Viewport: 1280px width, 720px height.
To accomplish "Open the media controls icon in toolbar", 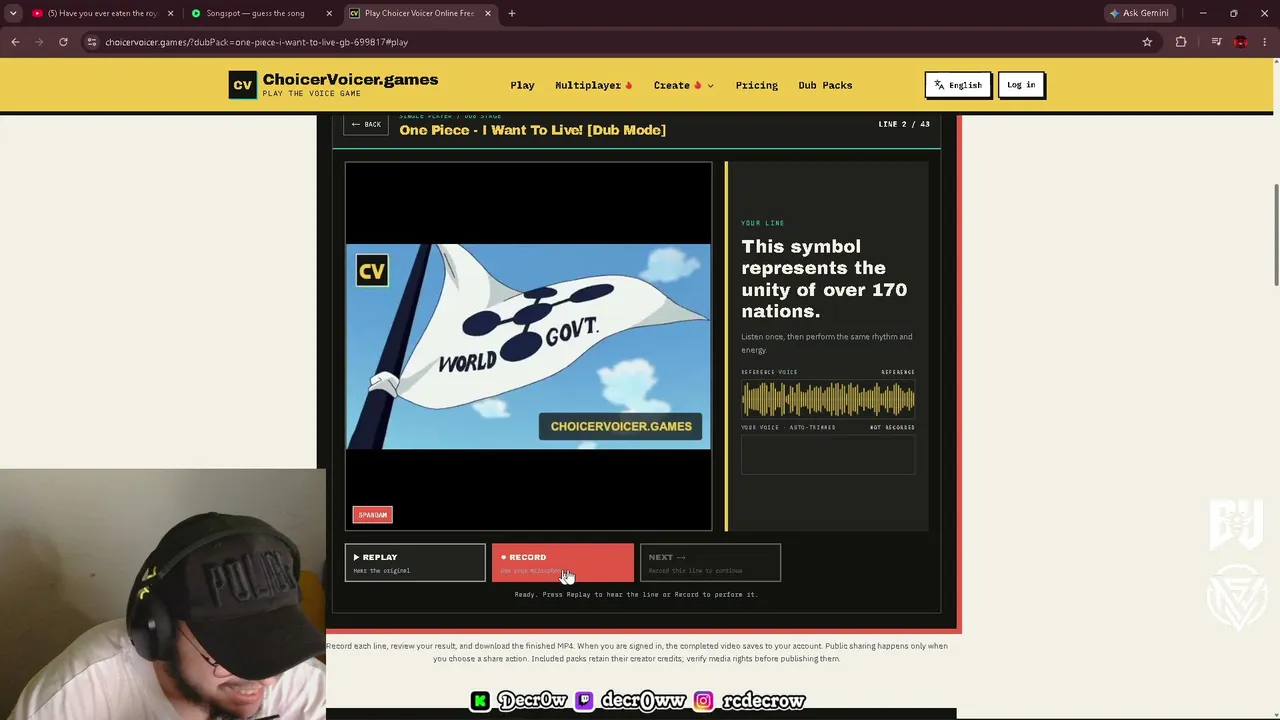I will click(1216, 42).
